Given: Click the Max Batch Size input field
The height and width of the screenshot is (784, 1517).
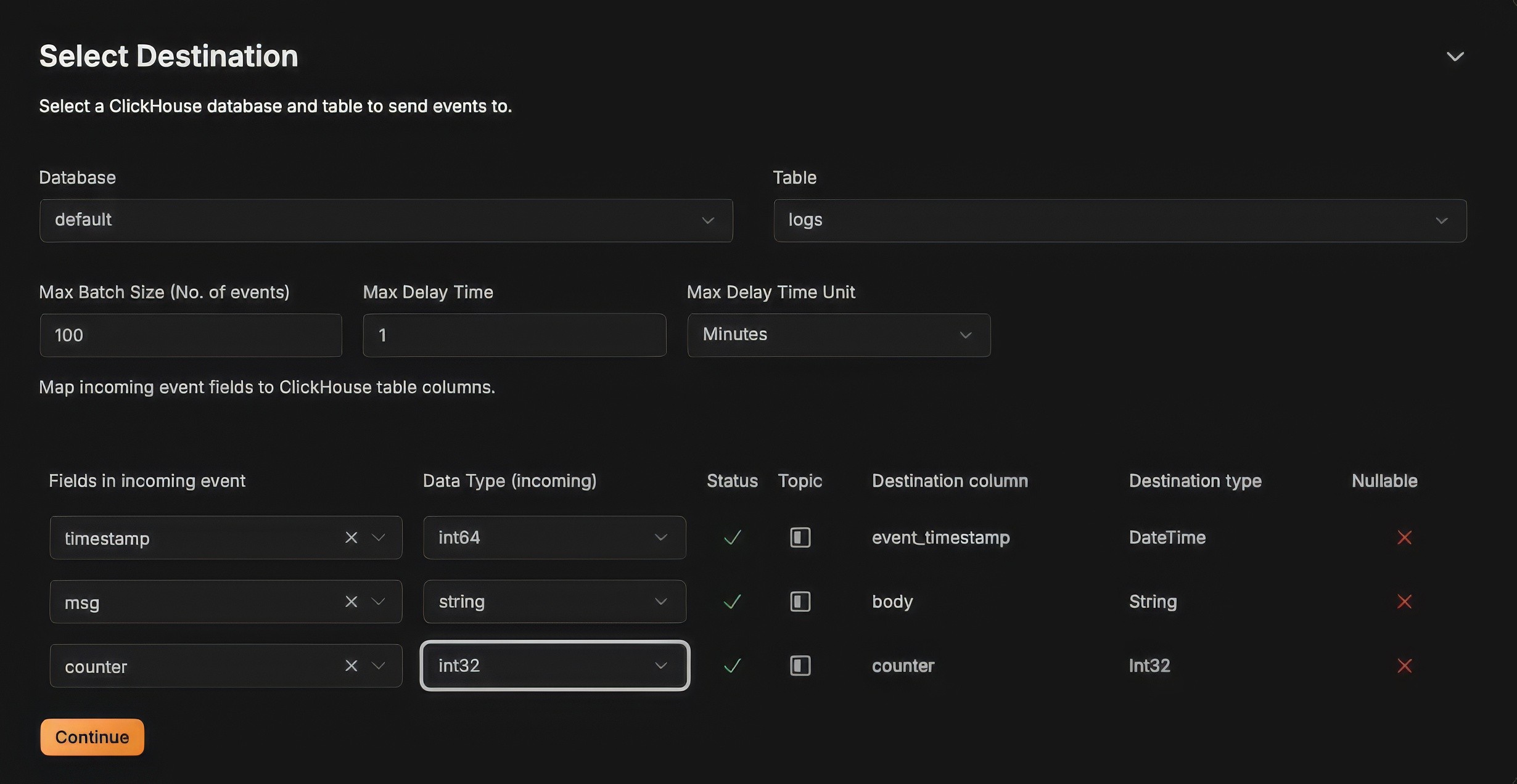Looking at the screenshot, I should [191, 335].
